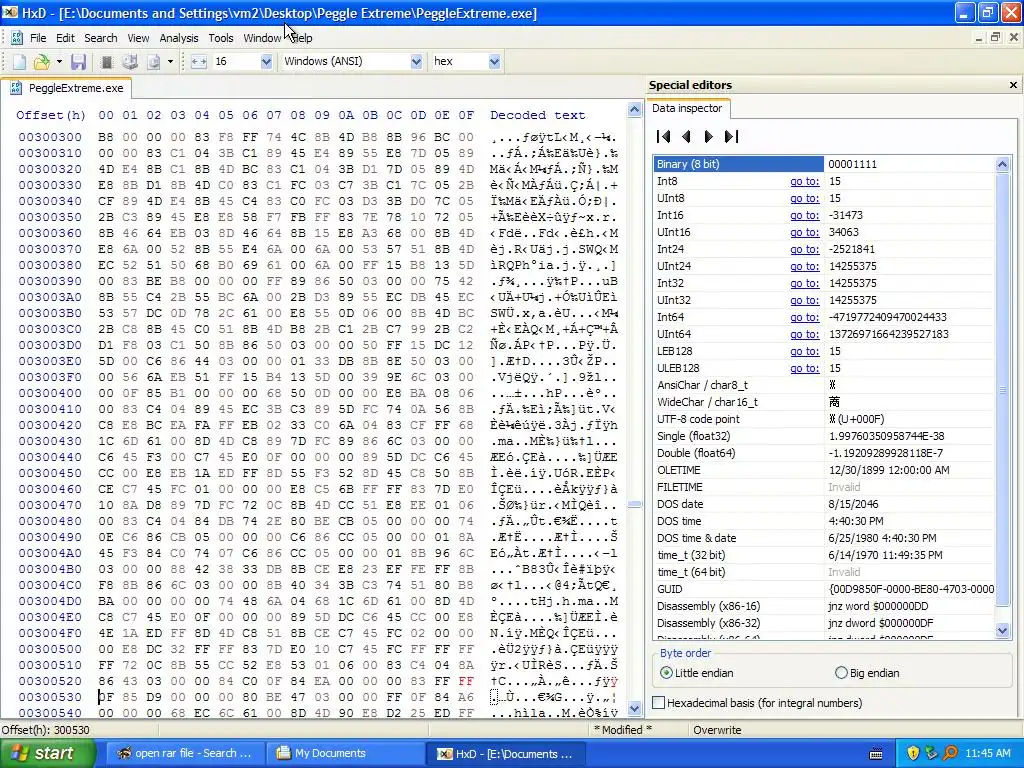Click the 'go to:' link for Int8

click(805, 181)
